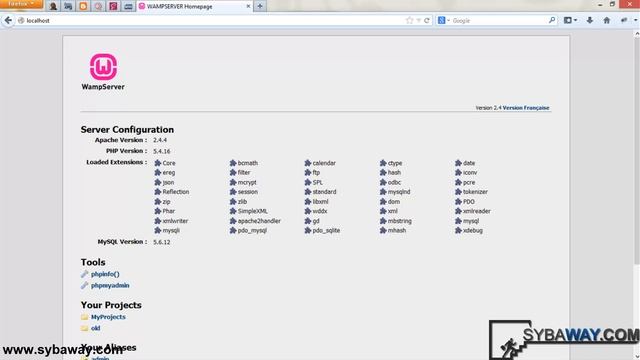
Task: Click the puzzle icon next to xdebug
Action: (x=458, y=230)
